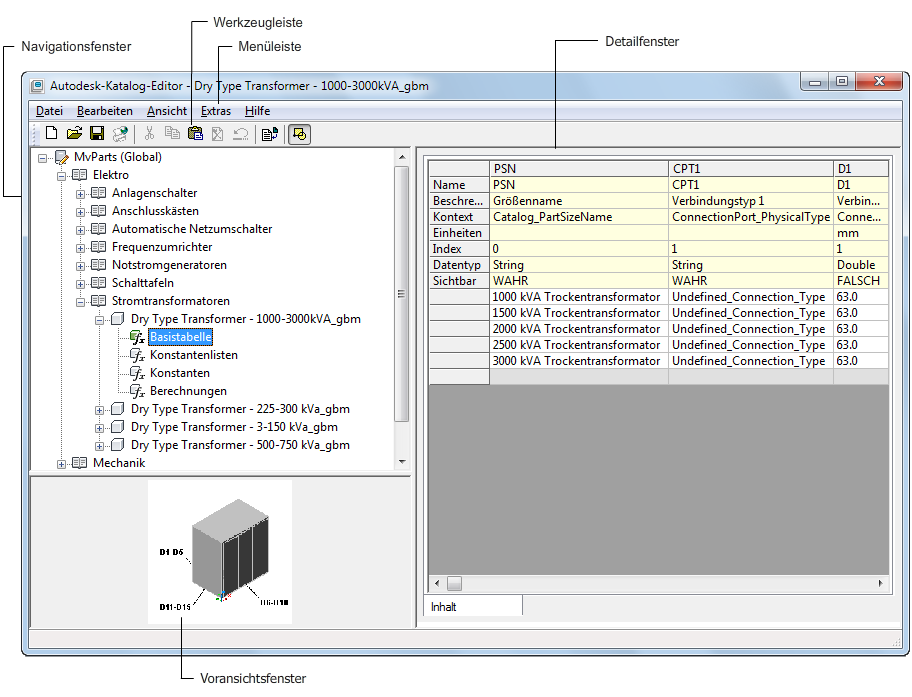Expand the Notstromgeneratoren node
The height and width of the screenshot is (697, 912).
pos(80,266)
